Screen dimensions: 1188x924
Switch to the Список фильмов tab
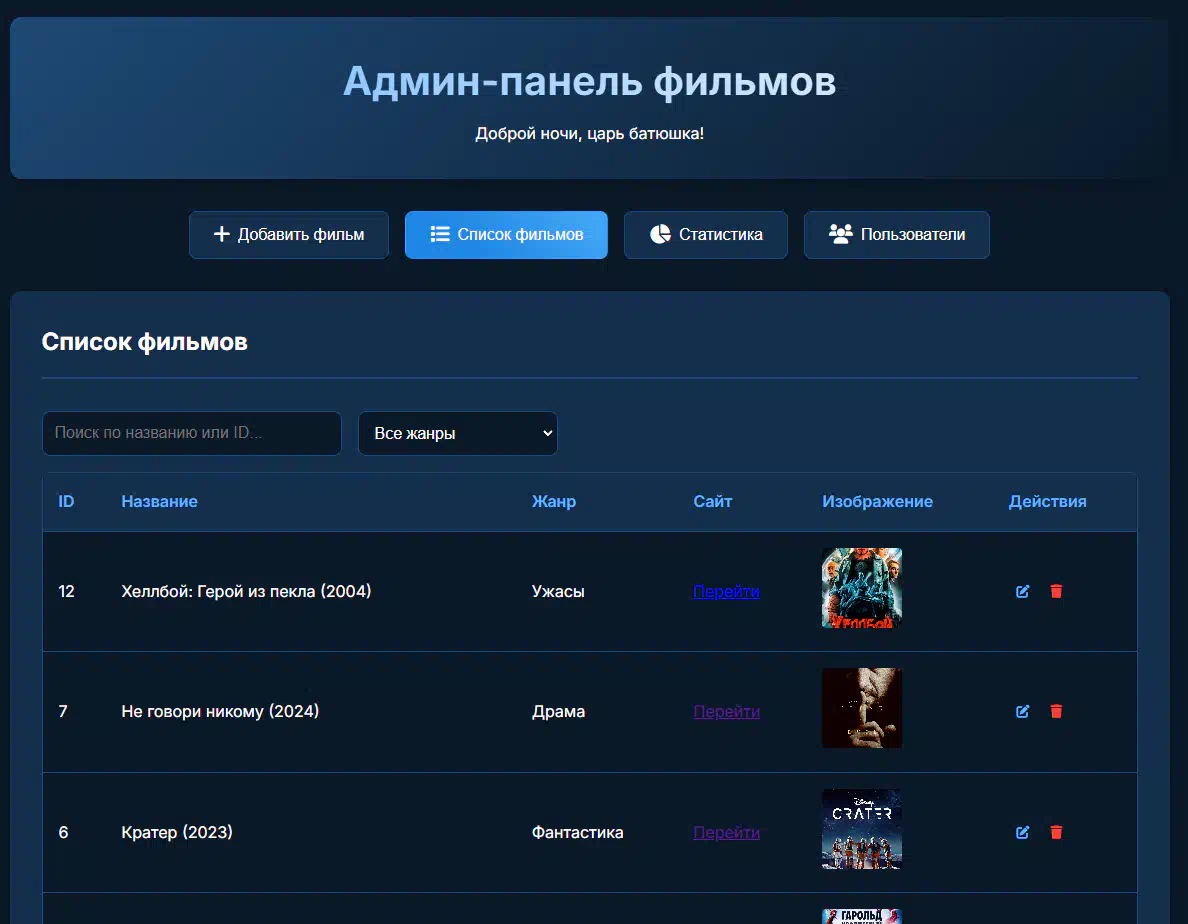506,235
